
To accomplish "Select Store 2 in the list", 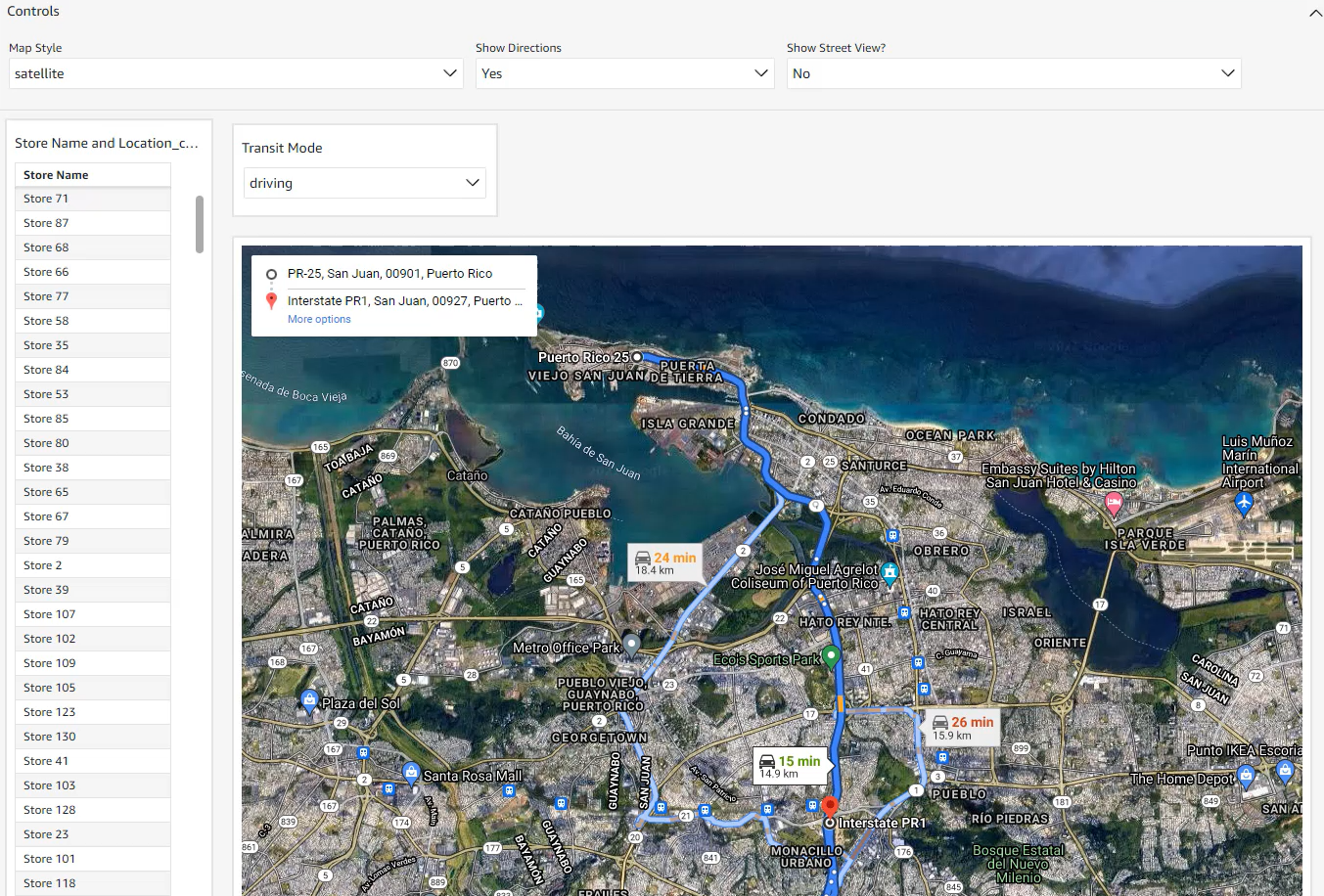I will pos(93,565).
